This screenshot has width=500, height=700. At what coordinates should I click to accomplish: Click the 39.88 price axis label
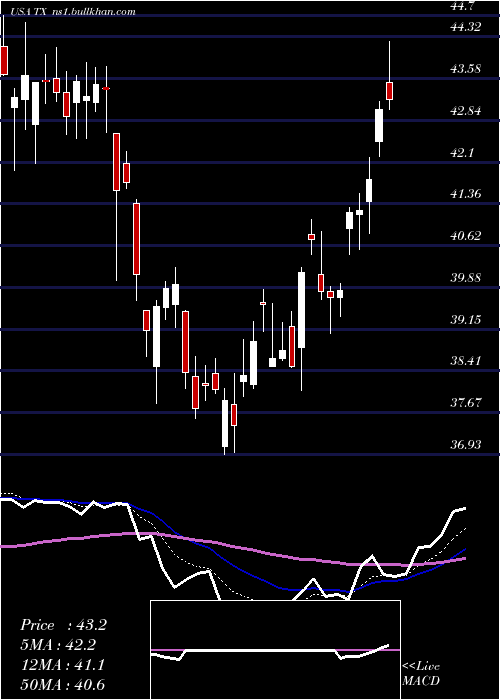click(x=467, y=278)
